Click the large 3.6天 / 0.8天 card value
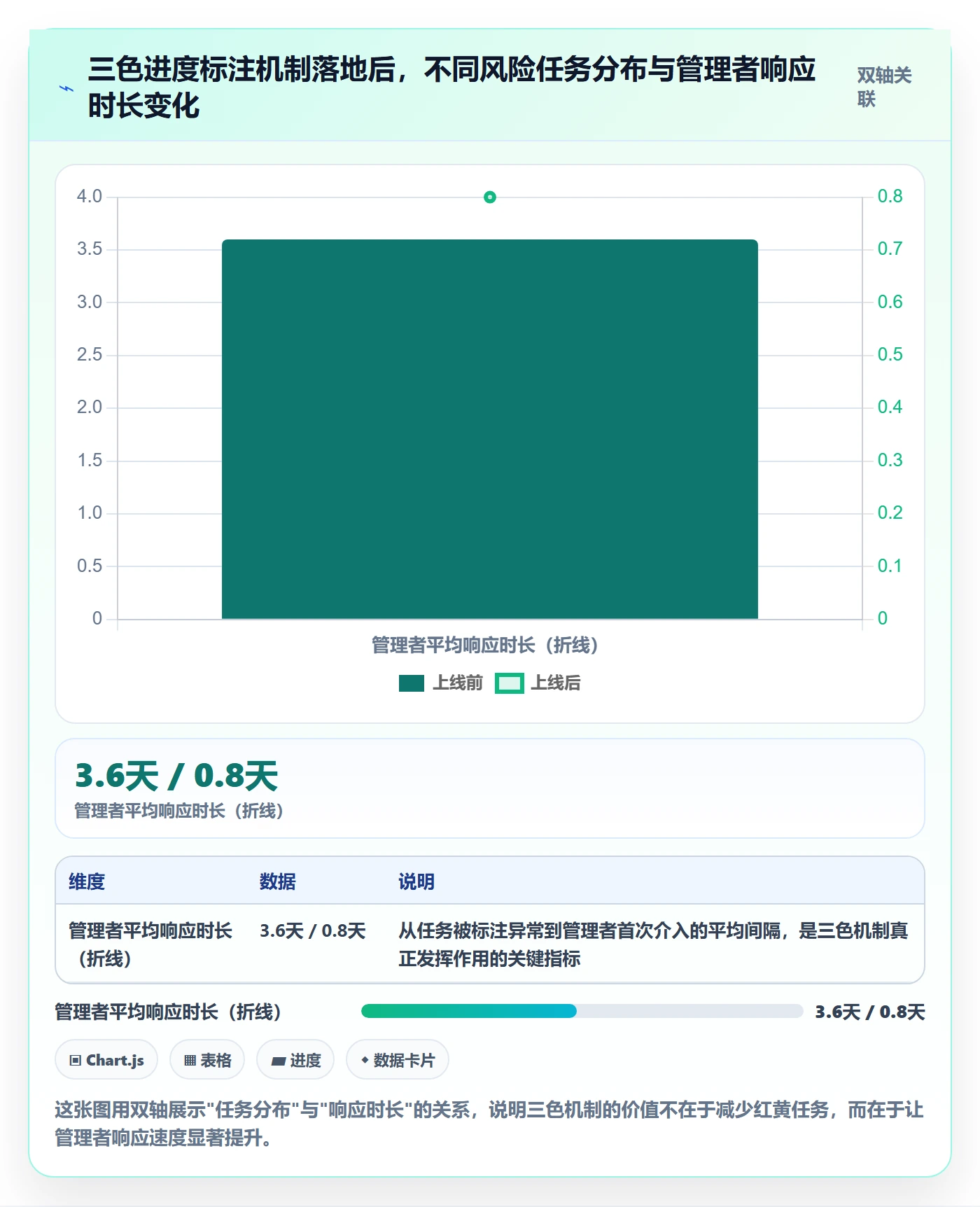 (176, 776)
